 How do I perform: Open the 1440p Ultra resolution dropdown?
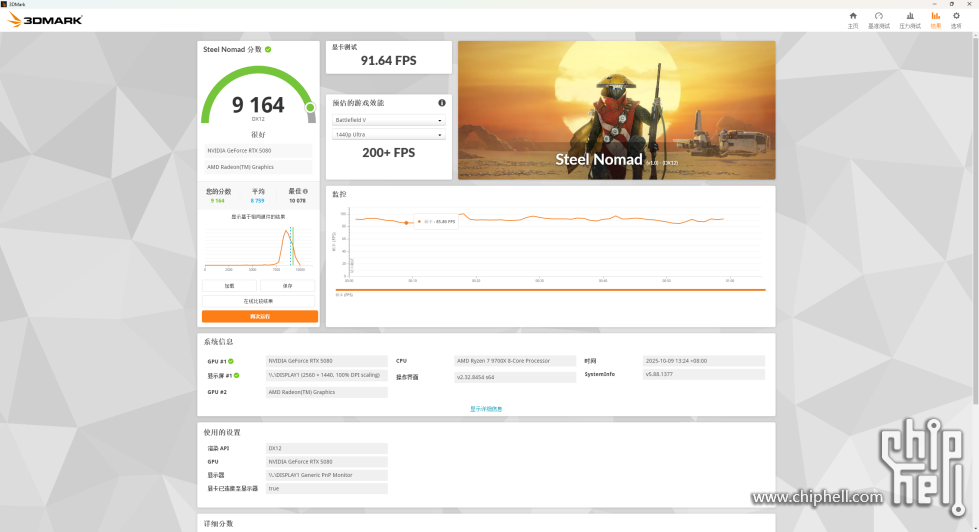point(389,134)
